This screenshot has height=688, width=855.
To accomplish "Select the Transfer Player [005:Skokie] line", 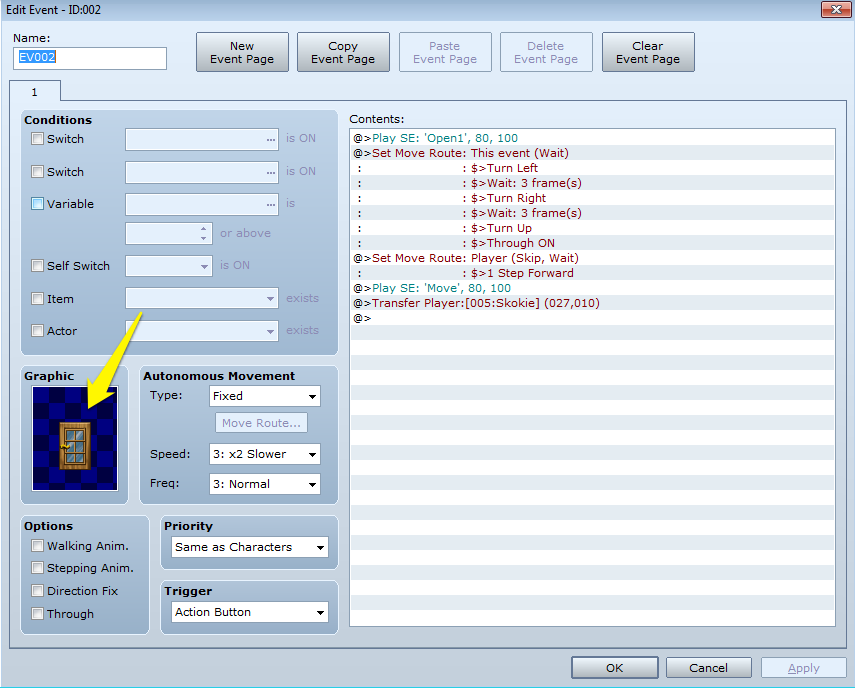I will (x=593, y=303).
